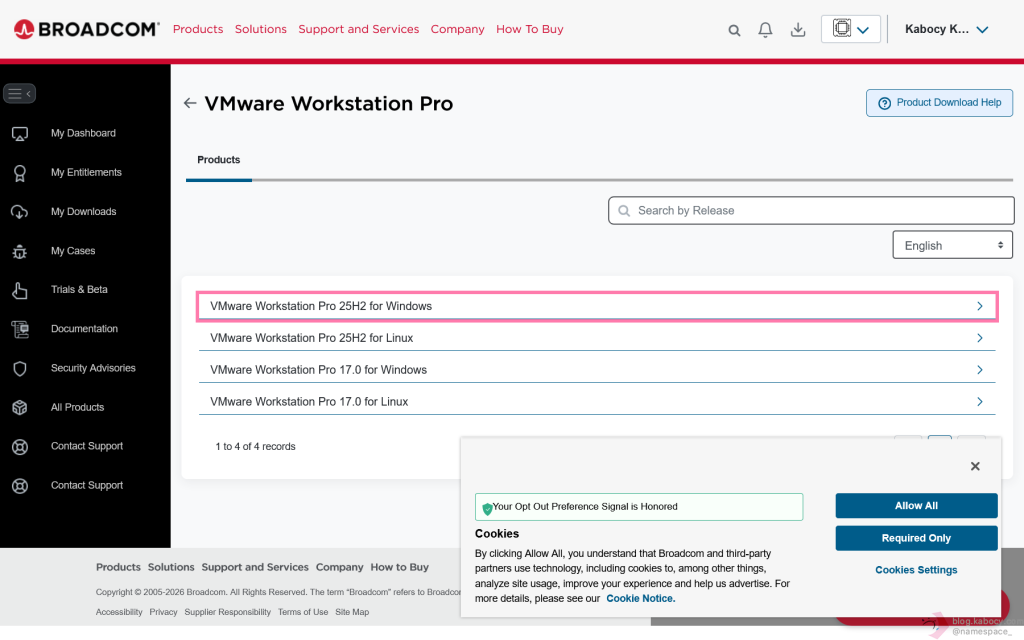The width and height of the screenshot is (1024, 640).
Task: Select the Products tab
Action: tap(219, 160)
